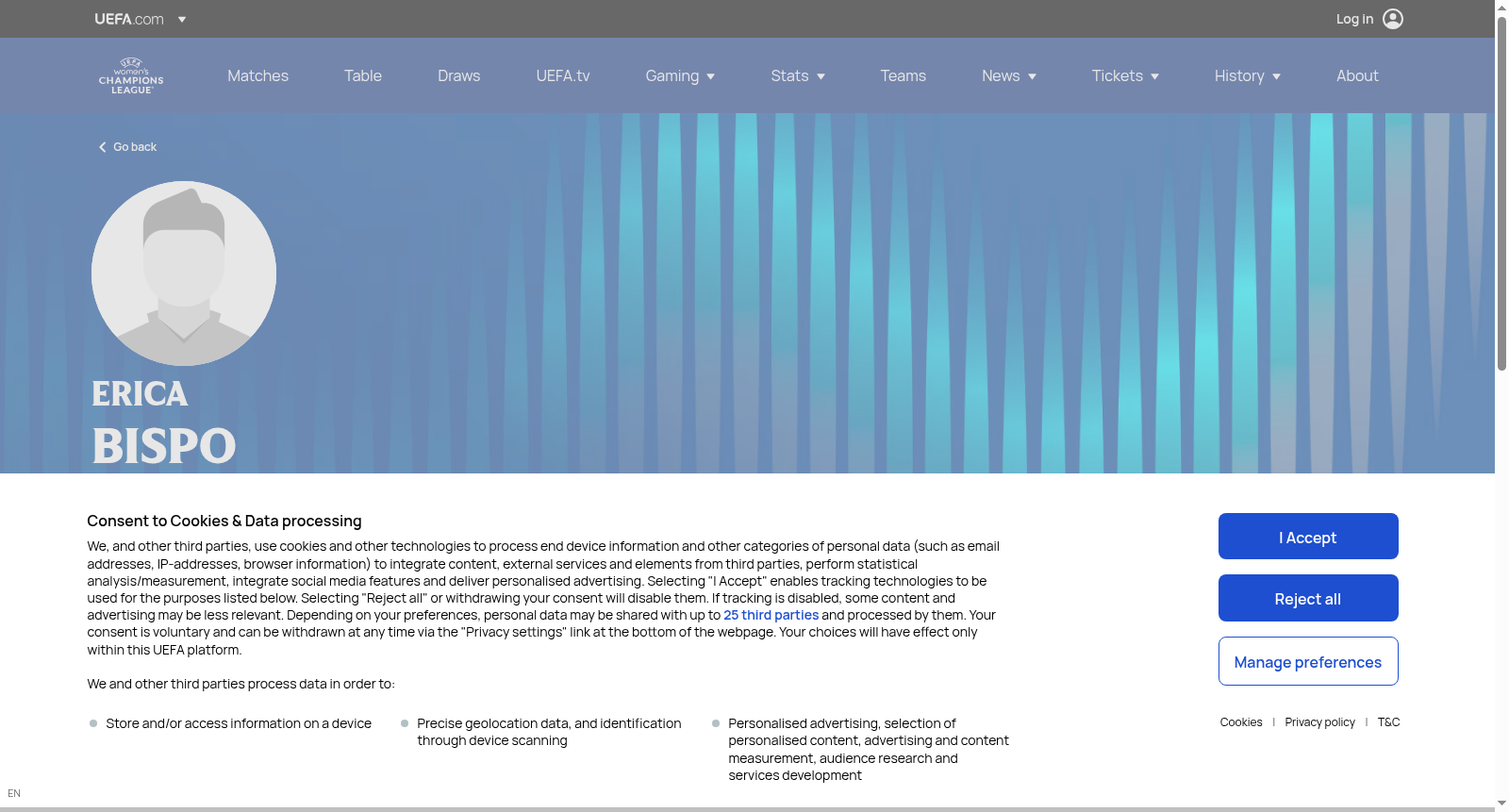Viewport: 1509px width, 812px height.
Task: Click the ERICA first name heading
Action: tap(140, 393)
